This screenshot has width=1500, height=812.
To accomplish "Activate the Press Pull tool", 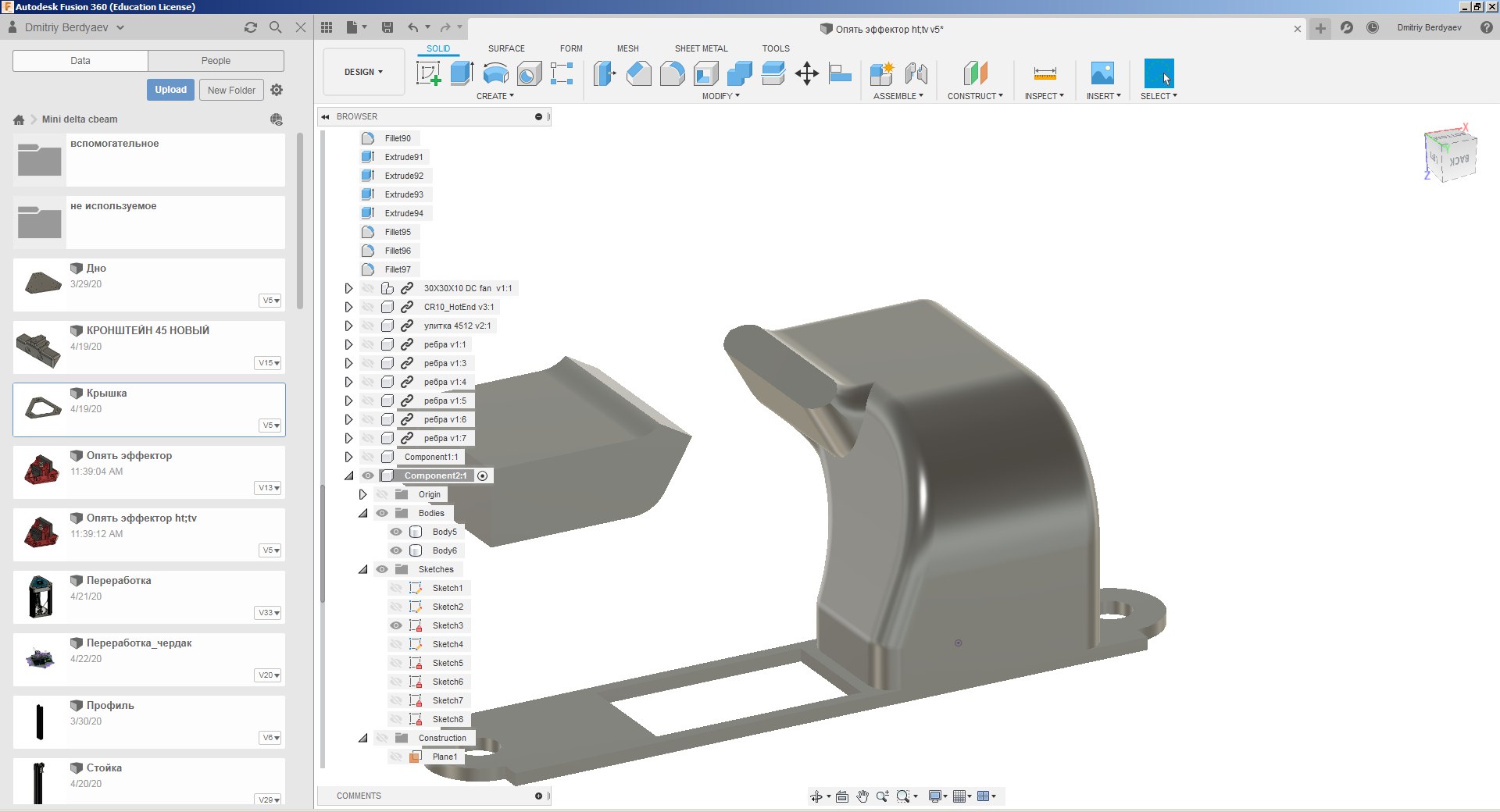I will pos(605,73).
